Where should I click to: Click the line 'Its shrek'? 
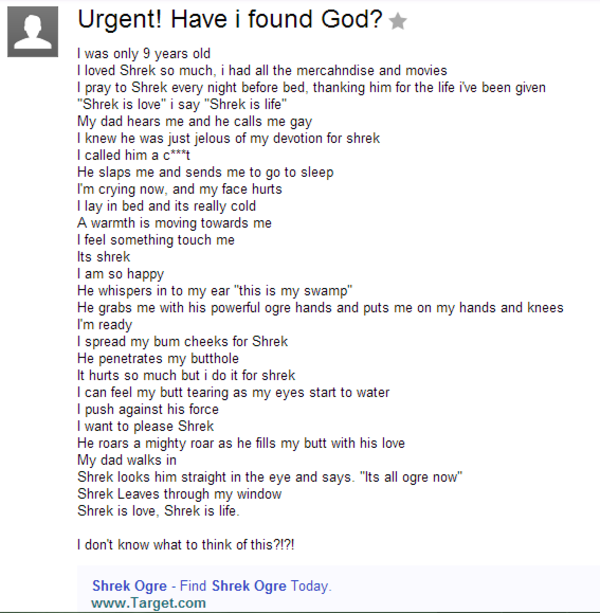click(104, 256)
